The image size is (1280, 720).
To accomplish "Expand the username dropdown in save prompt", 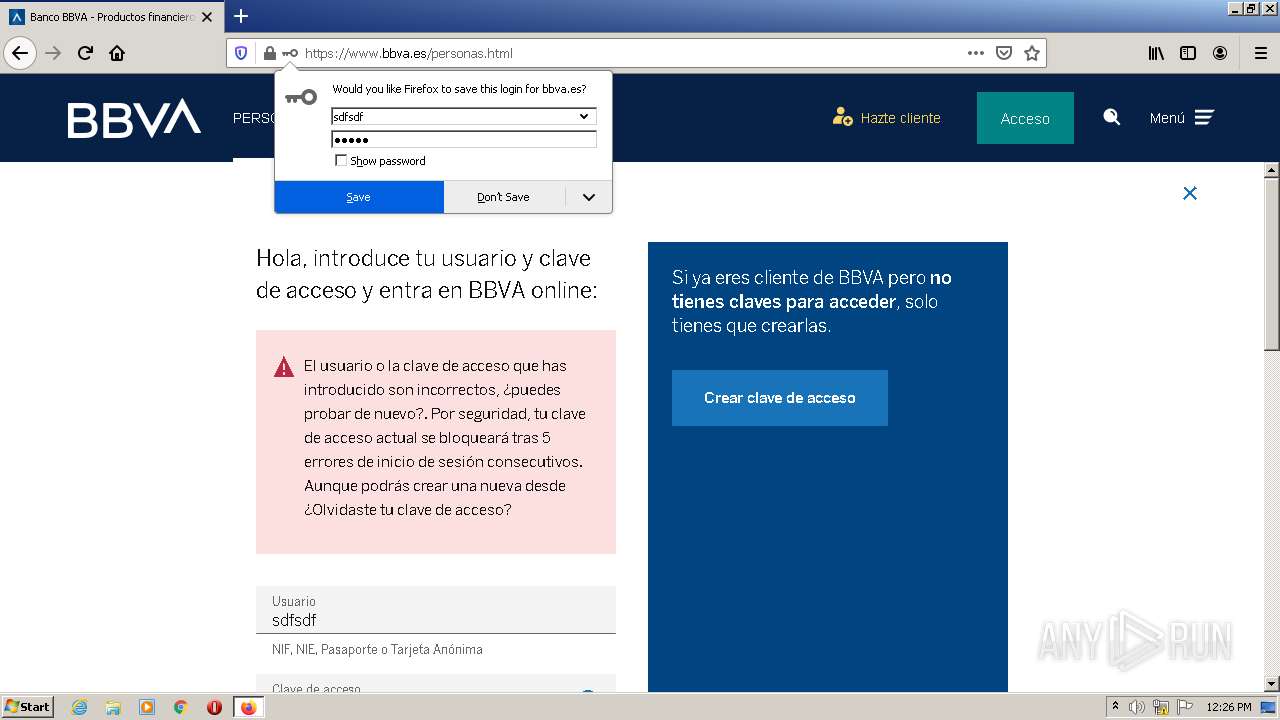I will [585, 116].
